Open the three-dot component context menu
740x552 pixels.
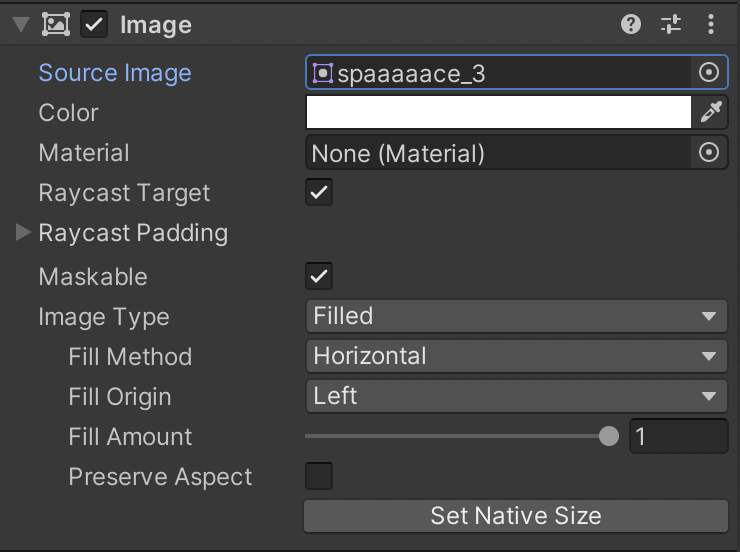[x=711, y=25]
